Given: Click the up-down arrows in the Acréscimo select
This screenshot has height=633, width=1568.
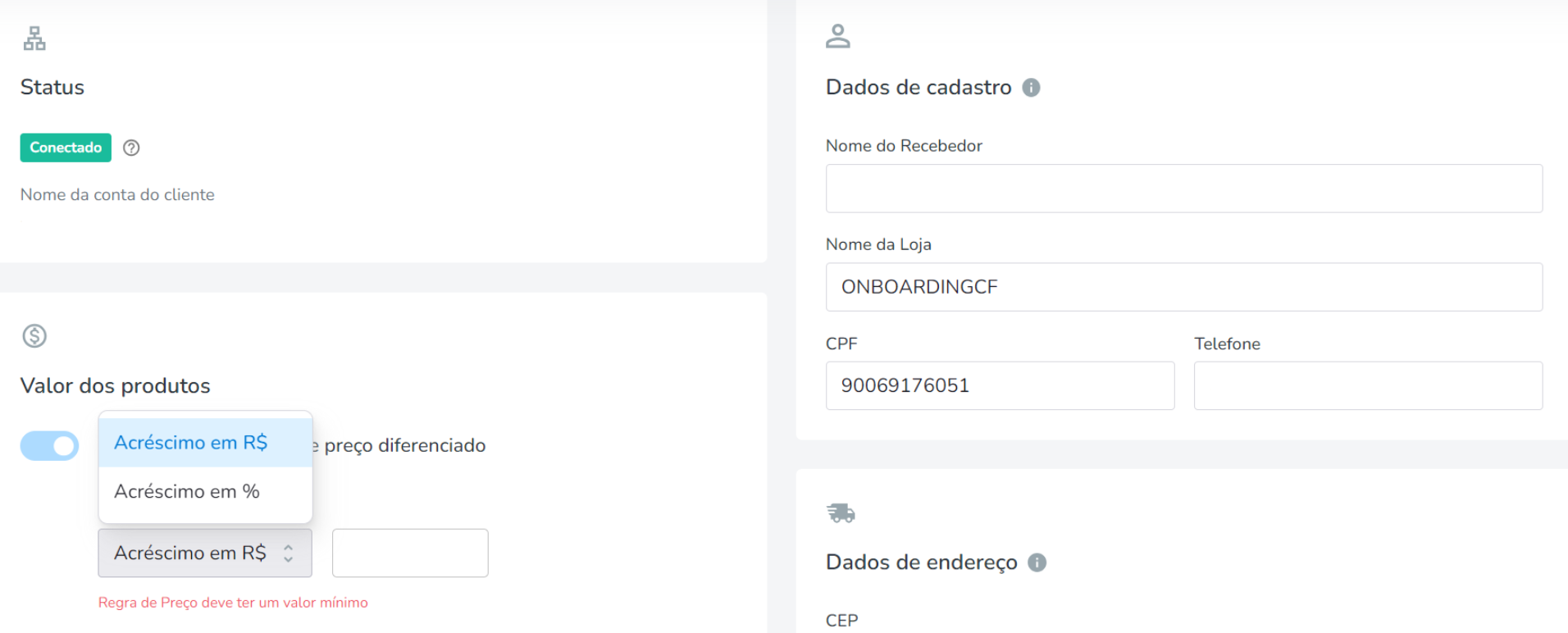Looking at the screenshot, I should (x=289, y=553).
